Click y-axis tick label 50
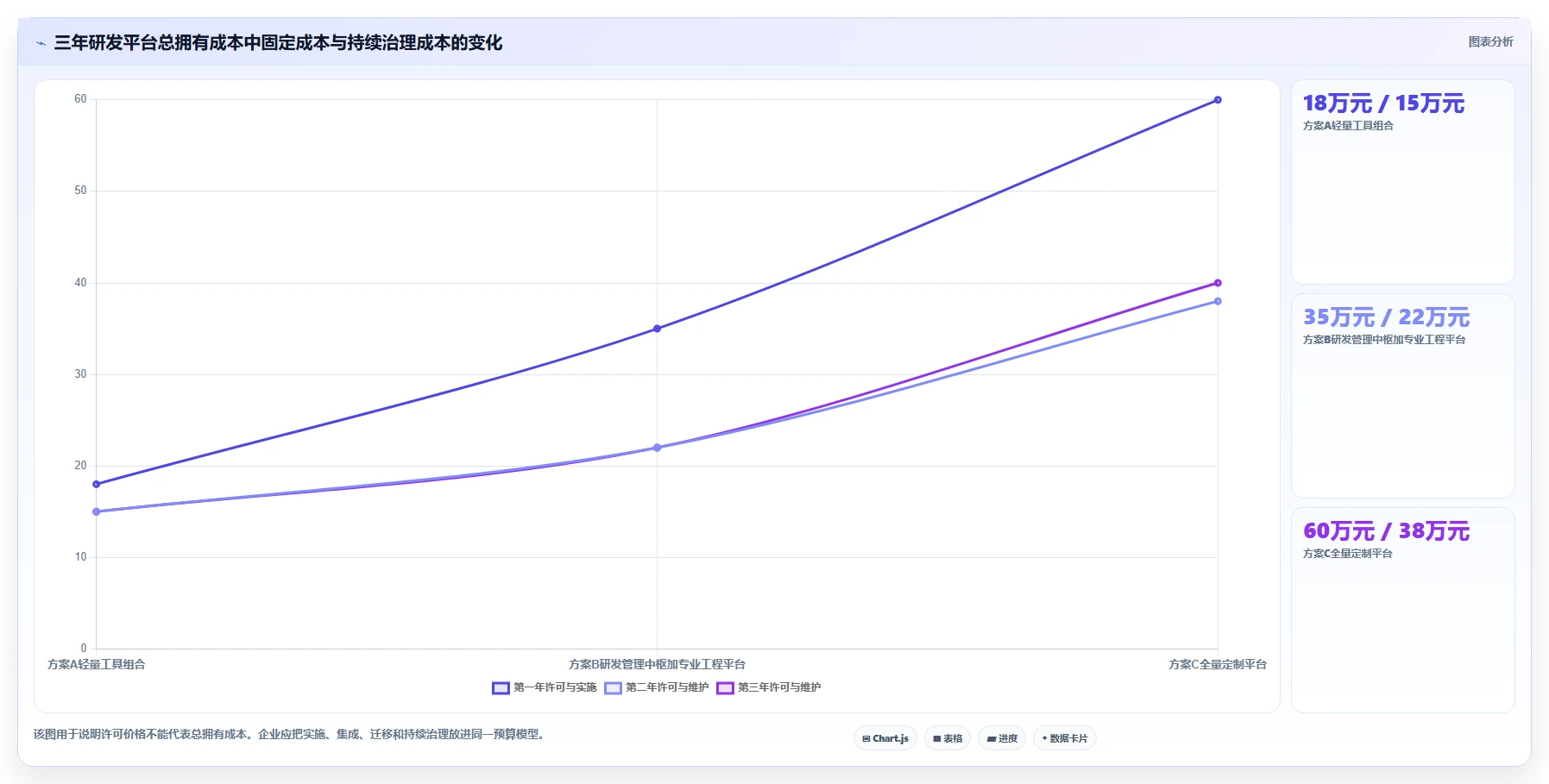The width and height of the screenshot is (1549, 784). click(x=80, y=191)
